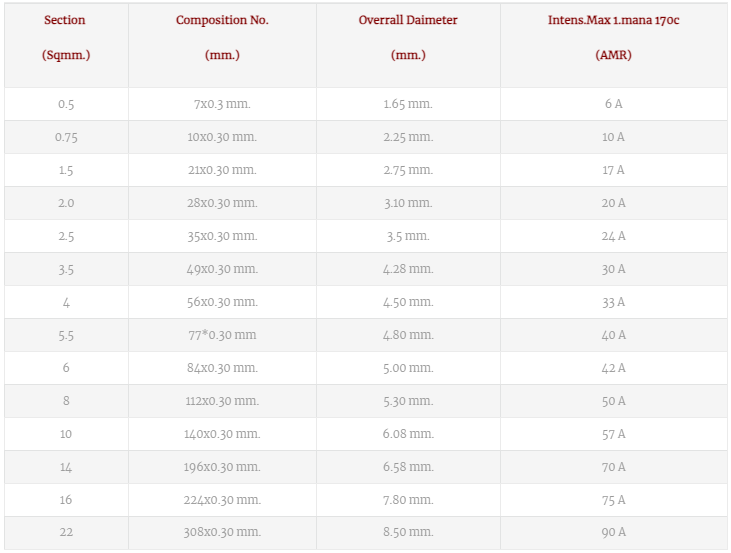Select the 112x0.30 mm. composition cell
Image resolution: width=731 pixels, height=553 pixels.
click(222, 401)
